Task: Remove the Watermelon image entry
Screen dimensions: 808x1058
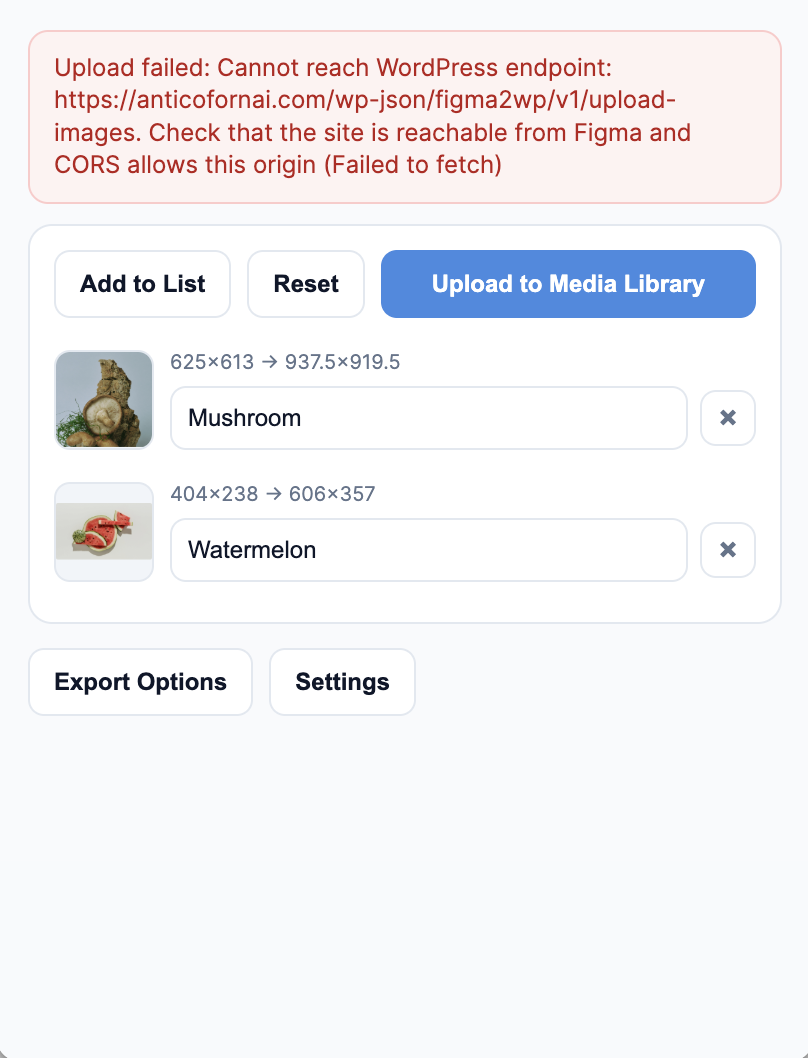Action: pyautogui.click(x=727, y=550)
